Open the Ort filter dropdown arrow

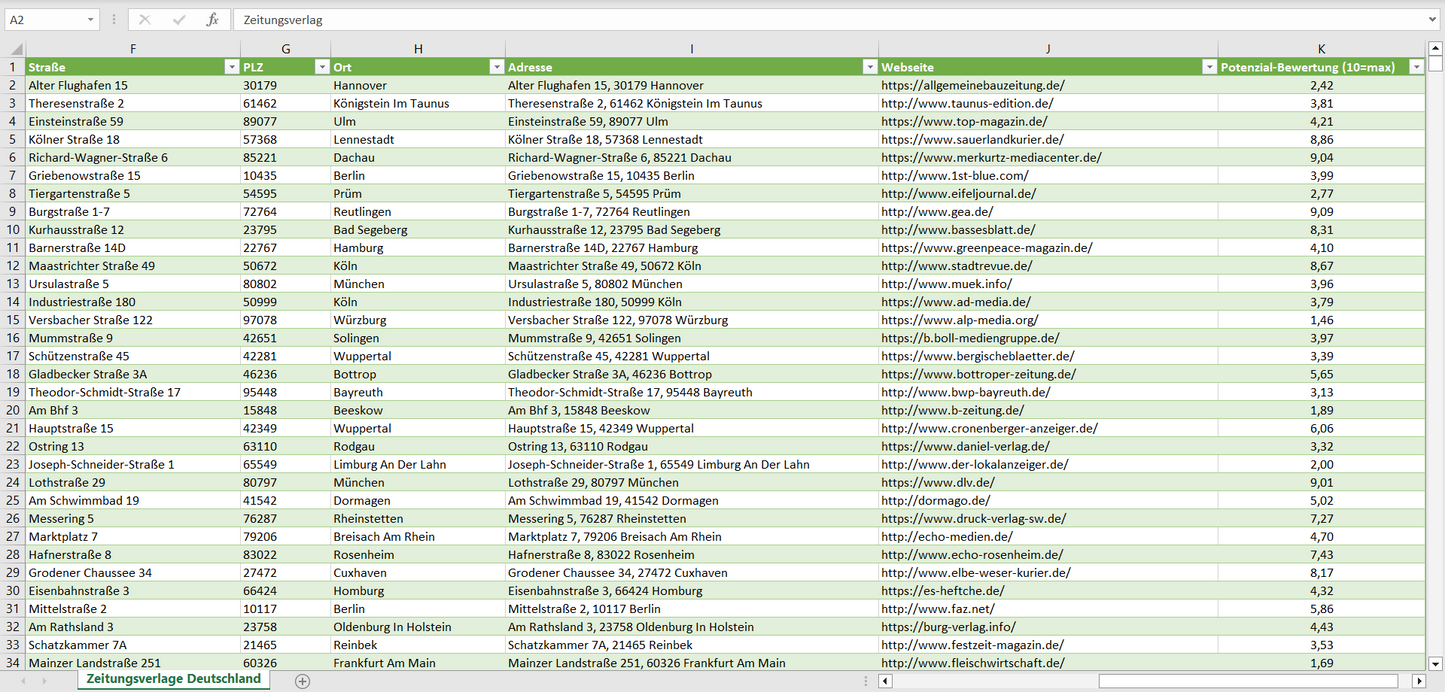coord(496,67)
